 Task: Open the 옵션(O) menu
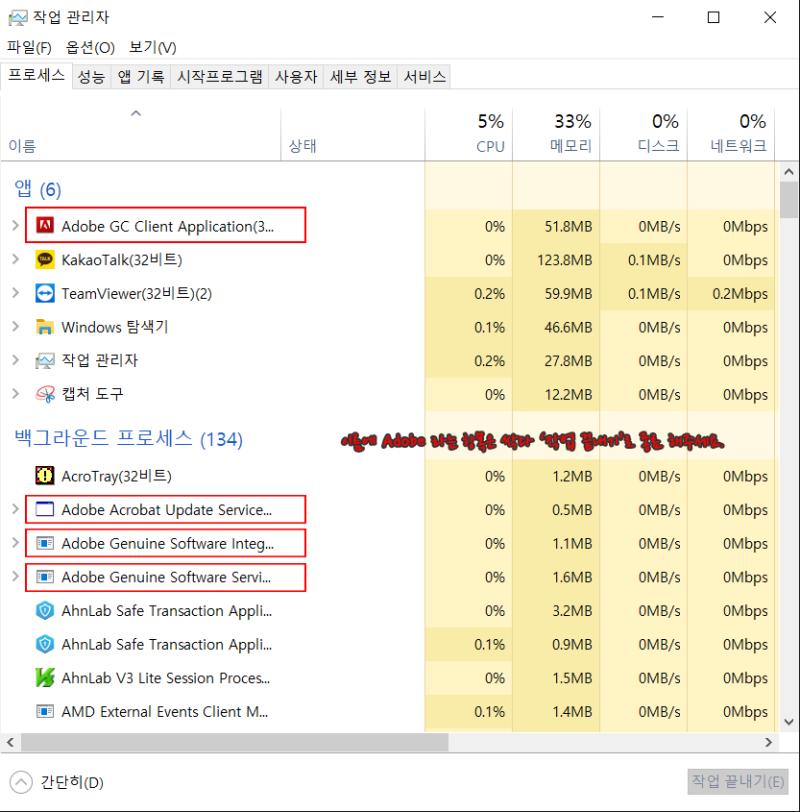pyautogui.click(x=90, y=48)
